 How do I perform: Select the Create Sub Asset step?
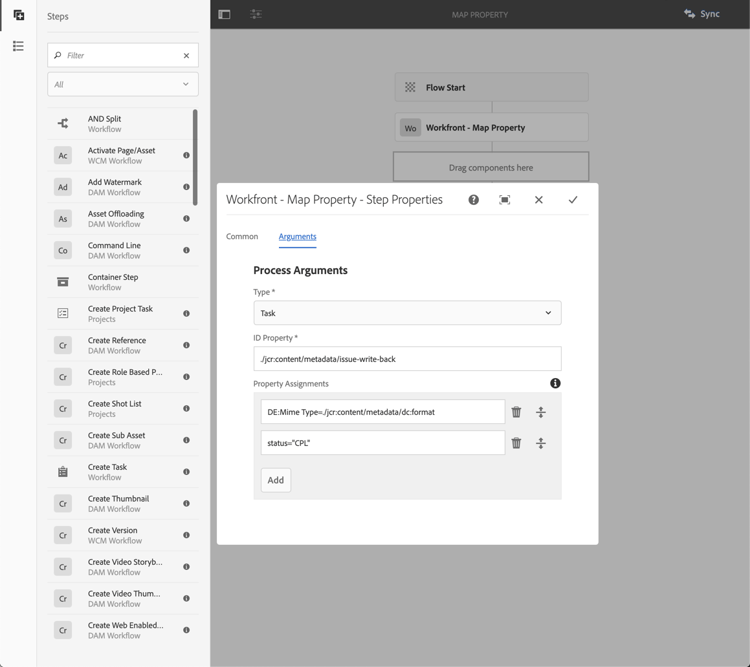(x=123, y=440)
